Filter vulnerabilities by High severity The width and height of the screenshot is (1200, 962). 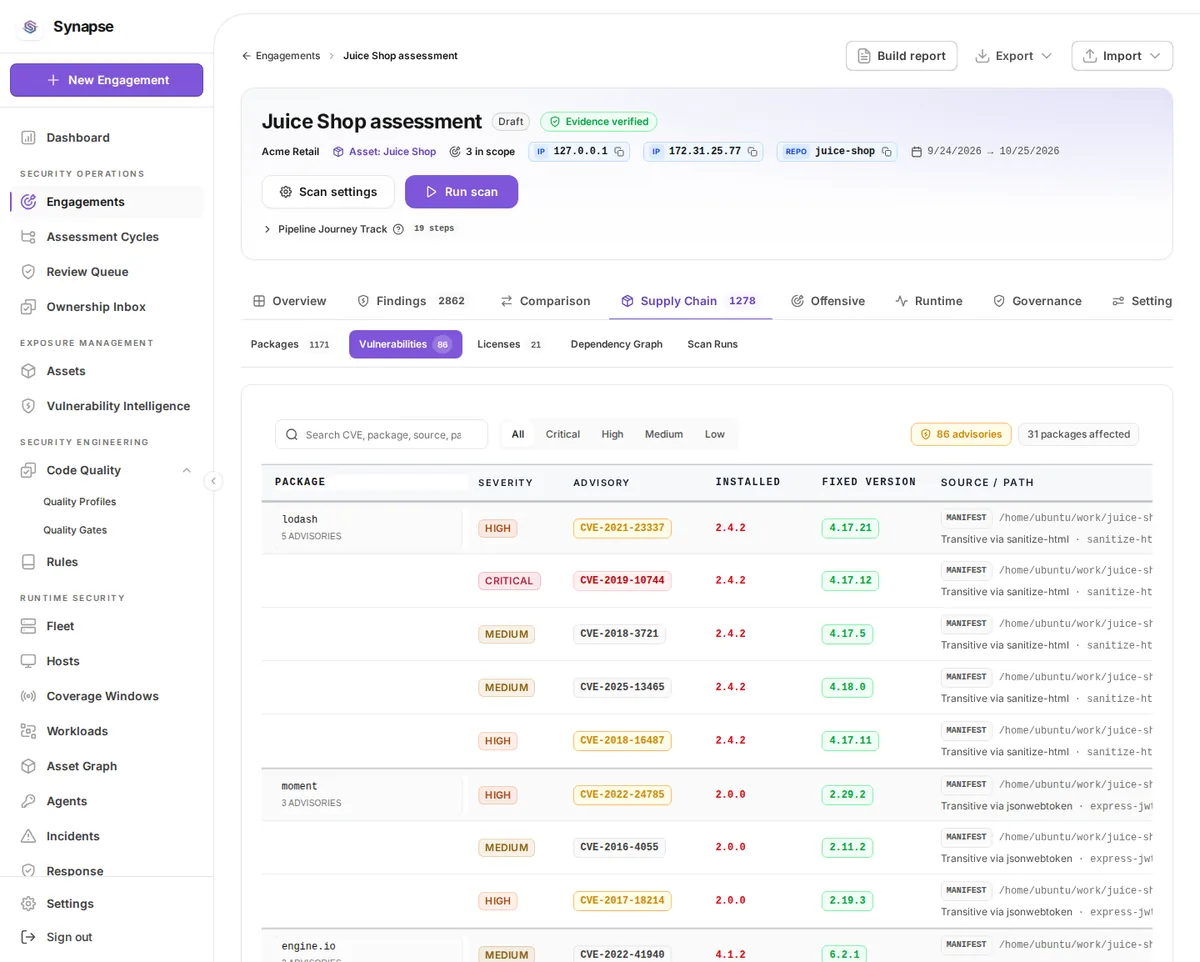coord(612,434)
